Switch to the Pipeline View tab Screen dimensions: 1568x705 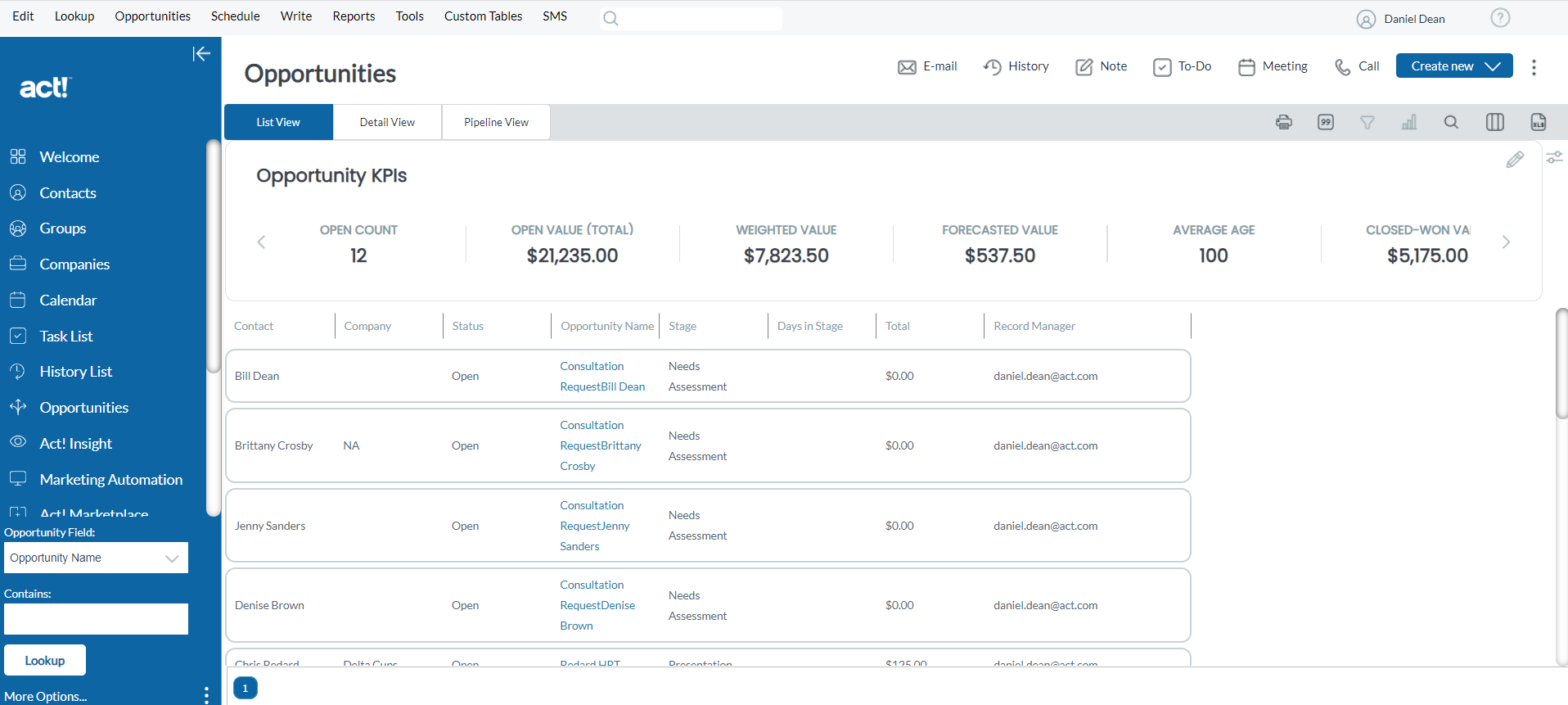pos(496,122)
